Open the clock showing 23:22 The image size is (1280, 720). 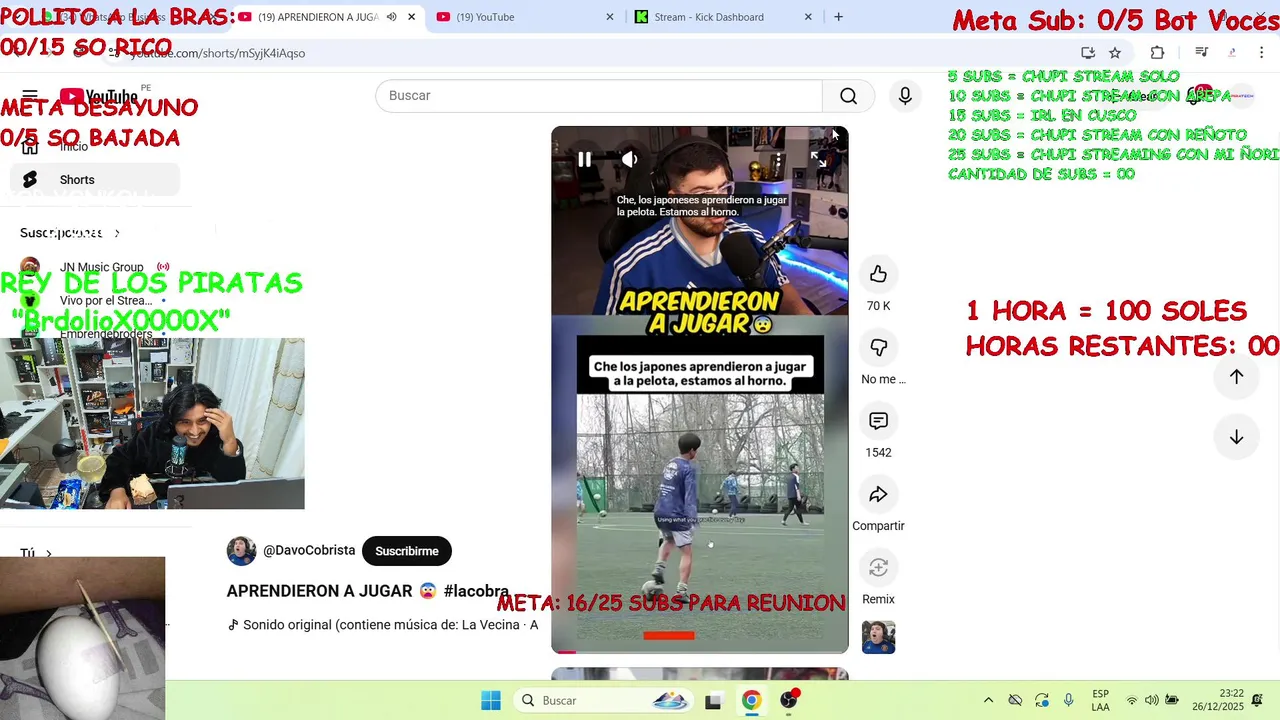click(1218, 700)
